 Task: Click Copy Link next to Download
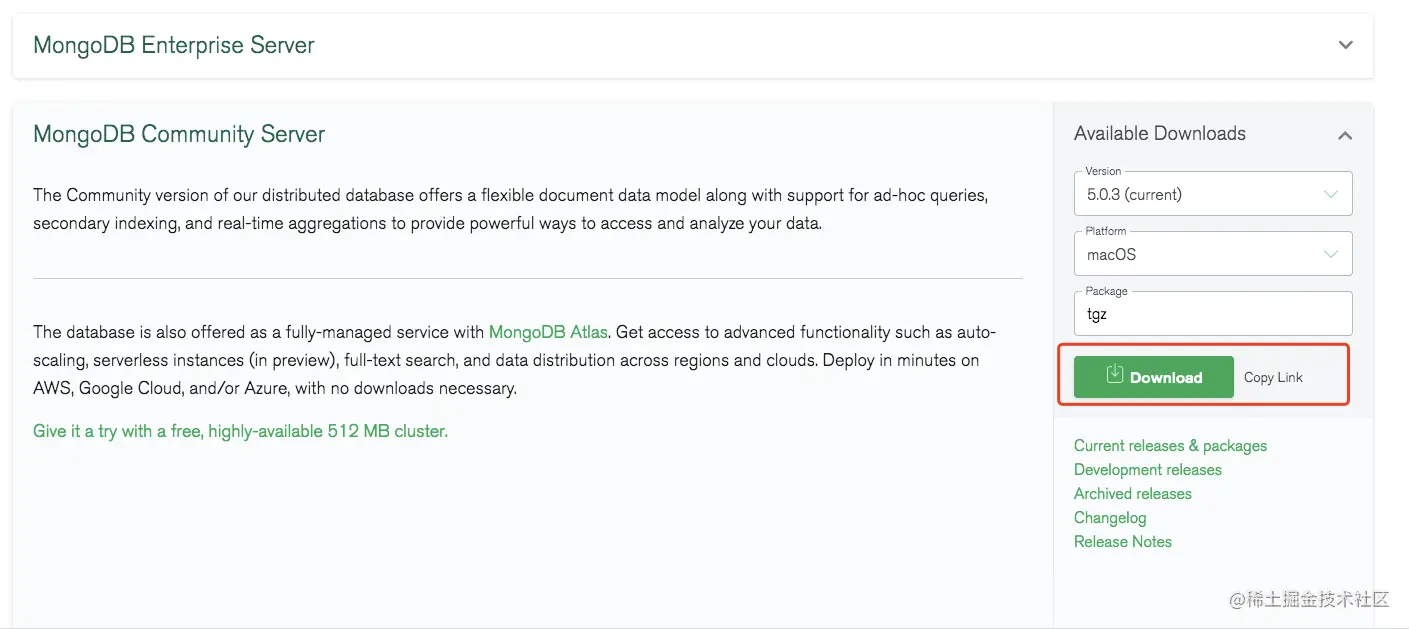coord(1273,377)
